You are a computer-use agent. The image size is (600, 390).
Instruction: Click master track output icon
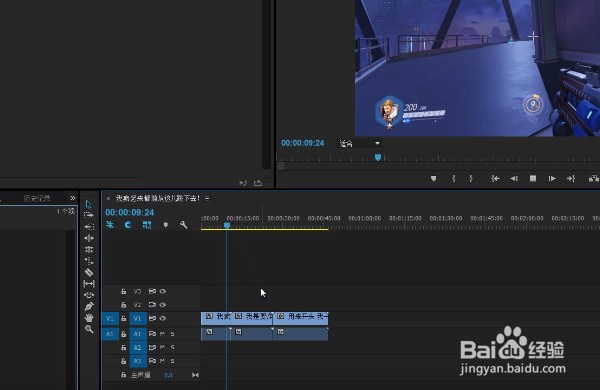[x=195, y=375]
